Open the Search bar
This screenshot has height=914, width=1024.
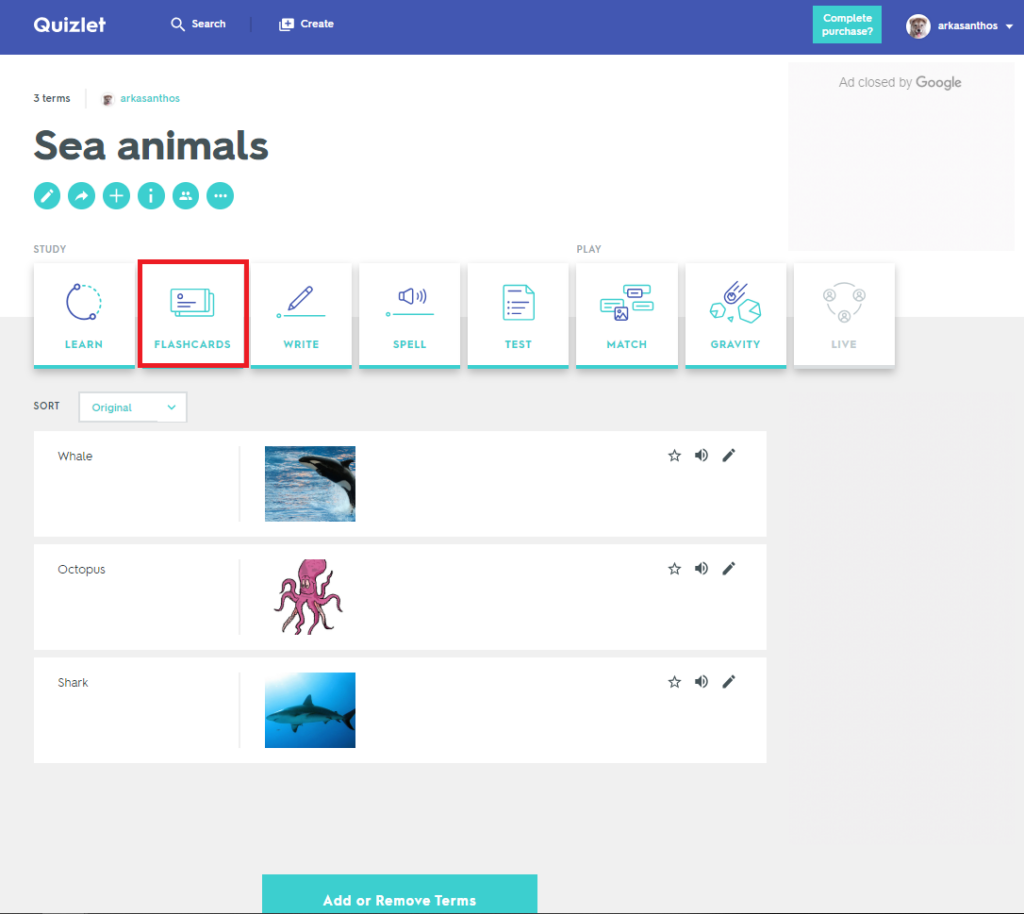(x=198, y=24)
